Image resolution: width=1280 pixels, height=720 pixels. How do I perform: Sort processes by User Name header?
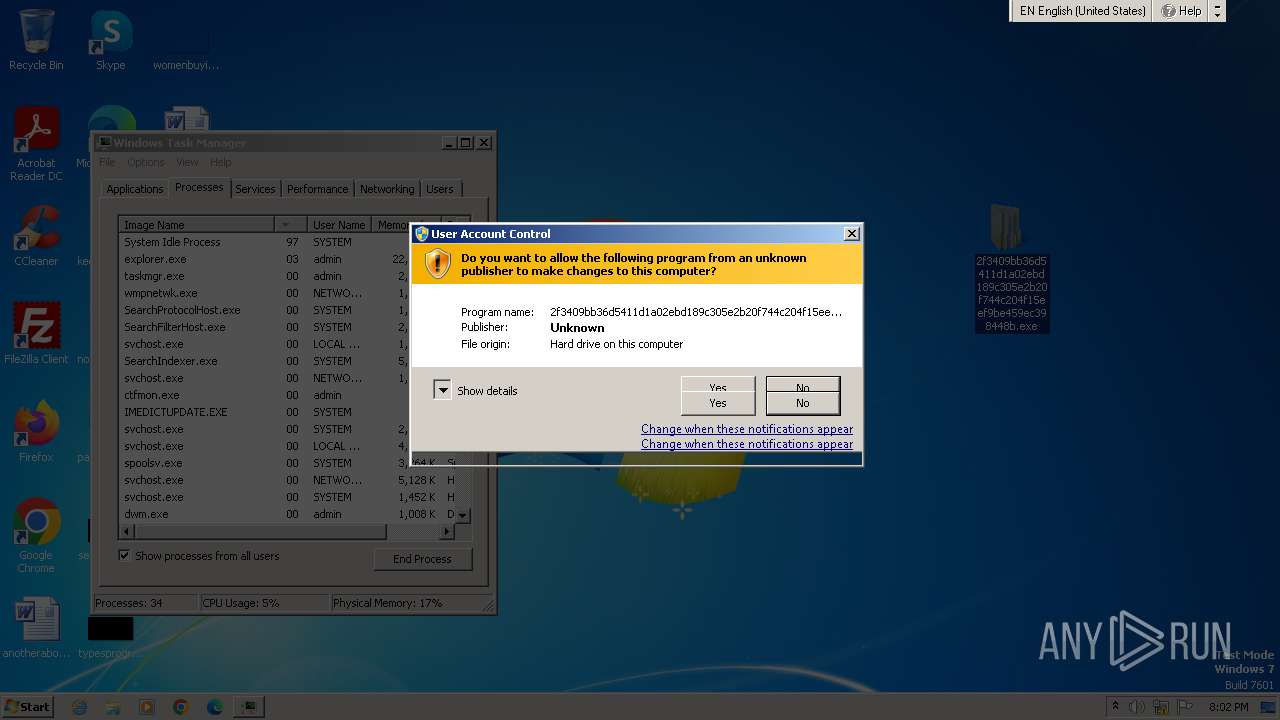[338, 225]
